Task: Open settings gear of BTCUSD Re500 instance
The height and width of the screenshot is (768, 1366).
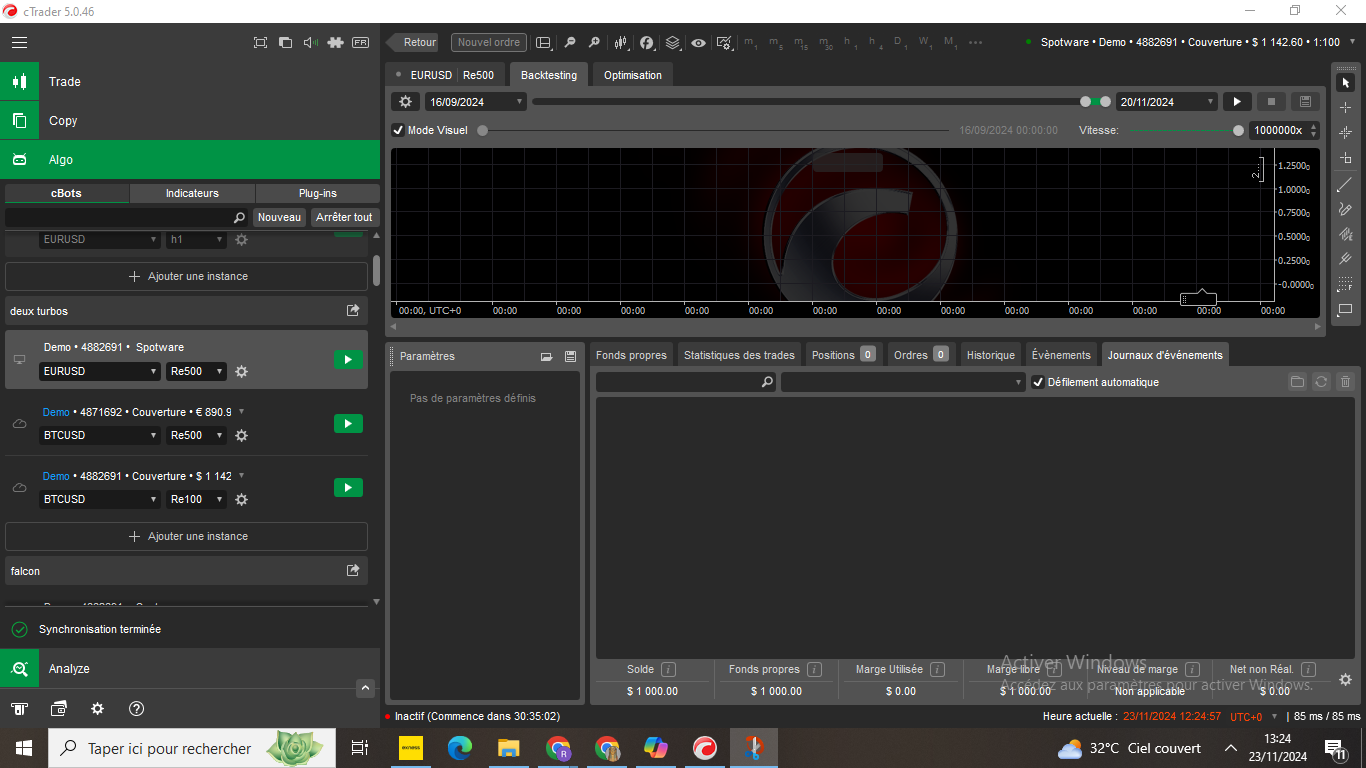Action: tap(241, 435)
